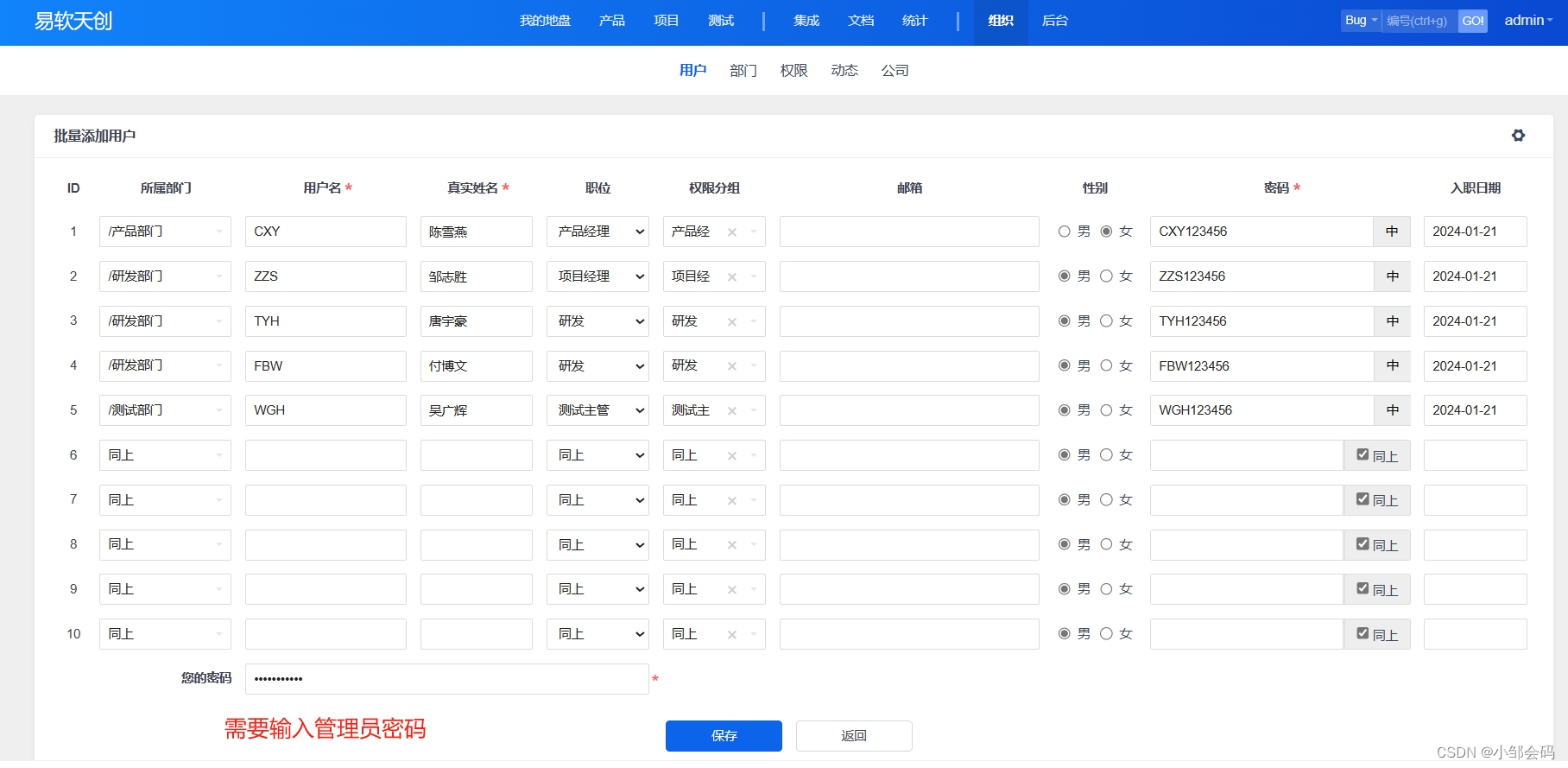This screenshot has width=1568, height=768.
Task: Uncheck 同上 password checkbox in row 7
Action: click(x=1363, y=499)
